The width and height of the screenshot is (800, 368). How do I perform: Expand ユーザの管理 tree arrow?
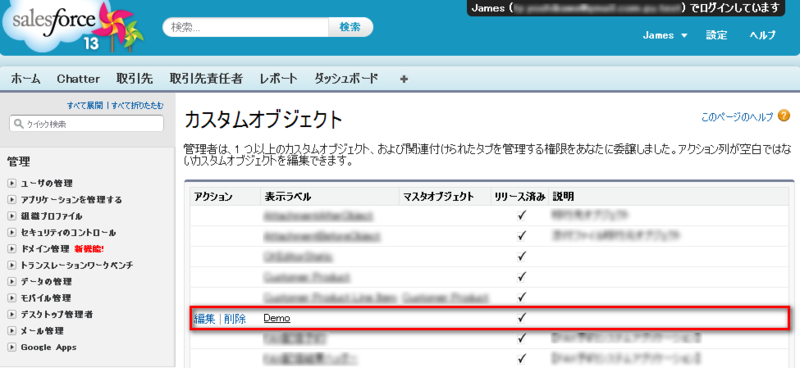[x=12, y=183]
